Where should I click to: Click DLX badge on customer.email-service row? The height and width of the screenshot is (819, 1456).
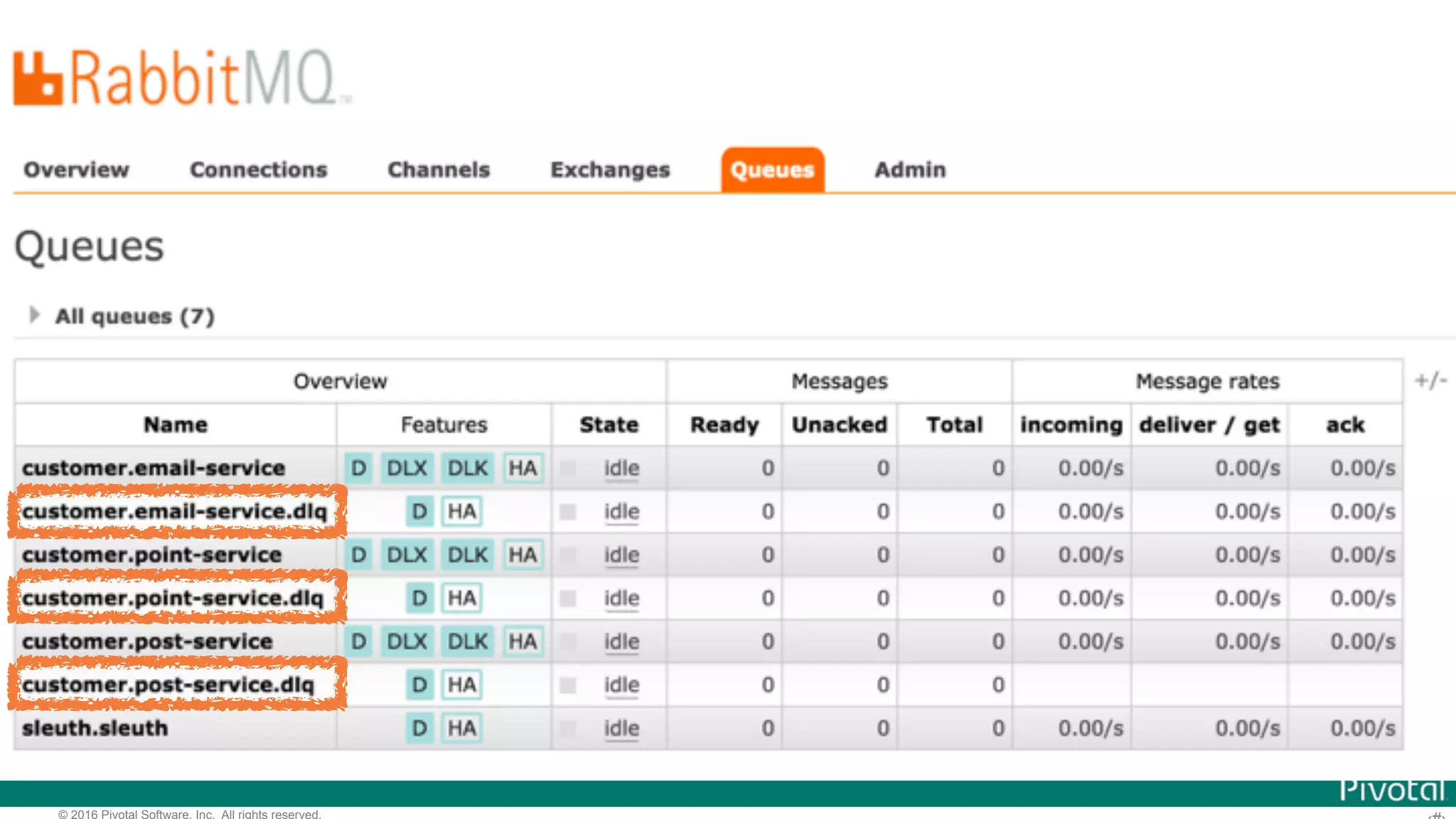coord(407,469)
